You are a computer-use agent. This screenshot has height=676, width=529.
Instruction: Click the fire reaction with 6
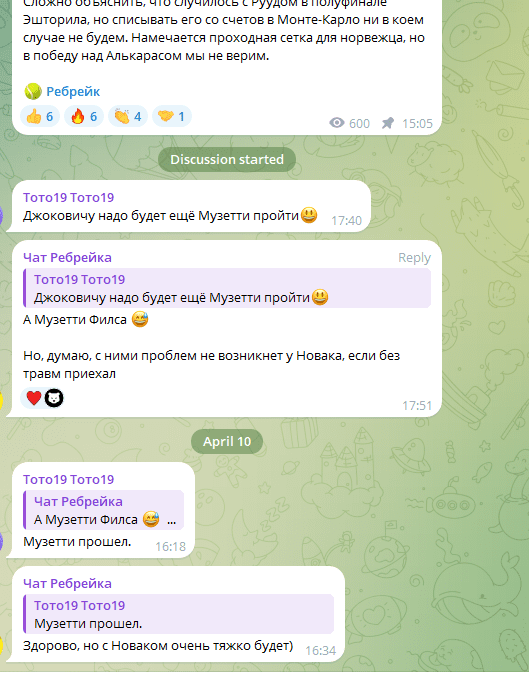tap(84, 116)
